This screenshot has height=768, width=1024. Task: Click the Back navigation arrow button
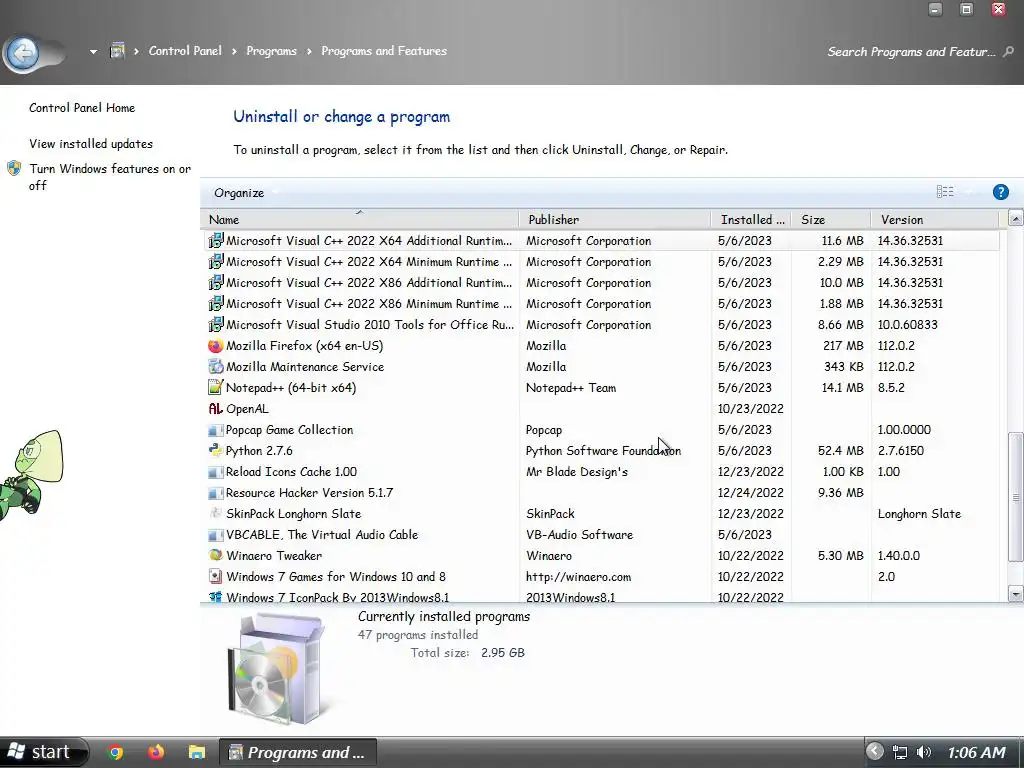tap(24, 52)
